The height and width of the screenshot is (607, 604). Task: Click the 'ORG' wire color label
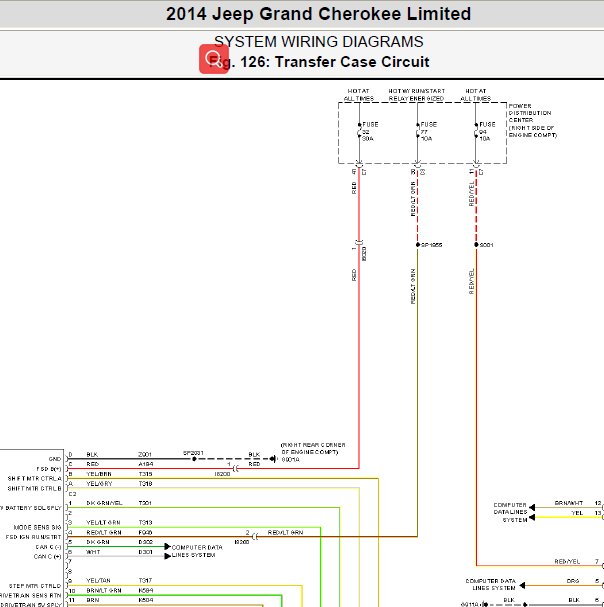(573, 581)
